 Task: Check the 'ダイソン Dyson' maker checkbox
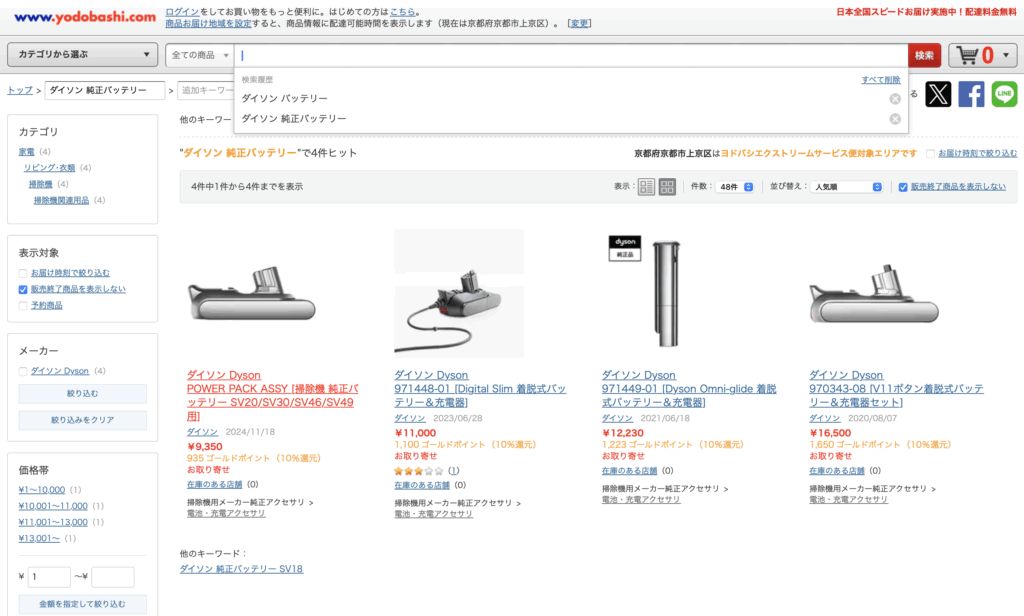click(x=24, y=371)
